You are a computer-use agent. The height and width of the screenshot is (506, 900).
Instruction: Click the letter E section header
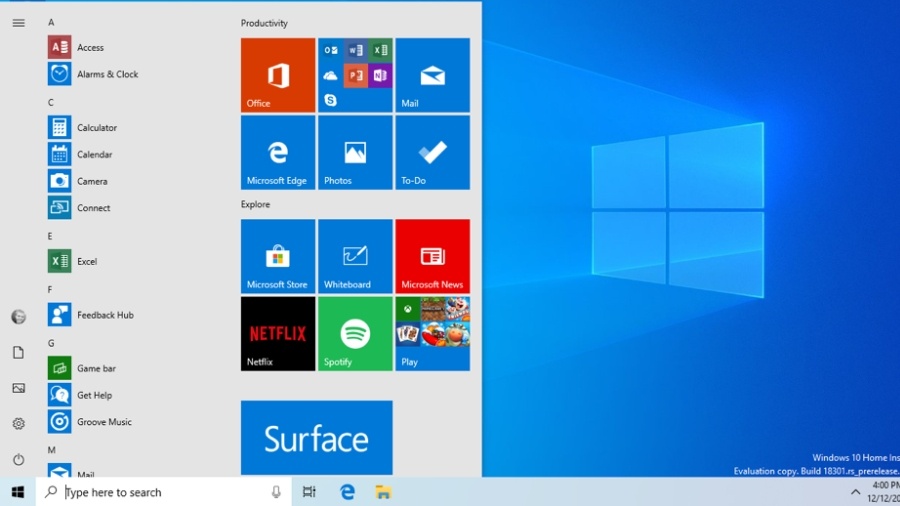point(50,236)
